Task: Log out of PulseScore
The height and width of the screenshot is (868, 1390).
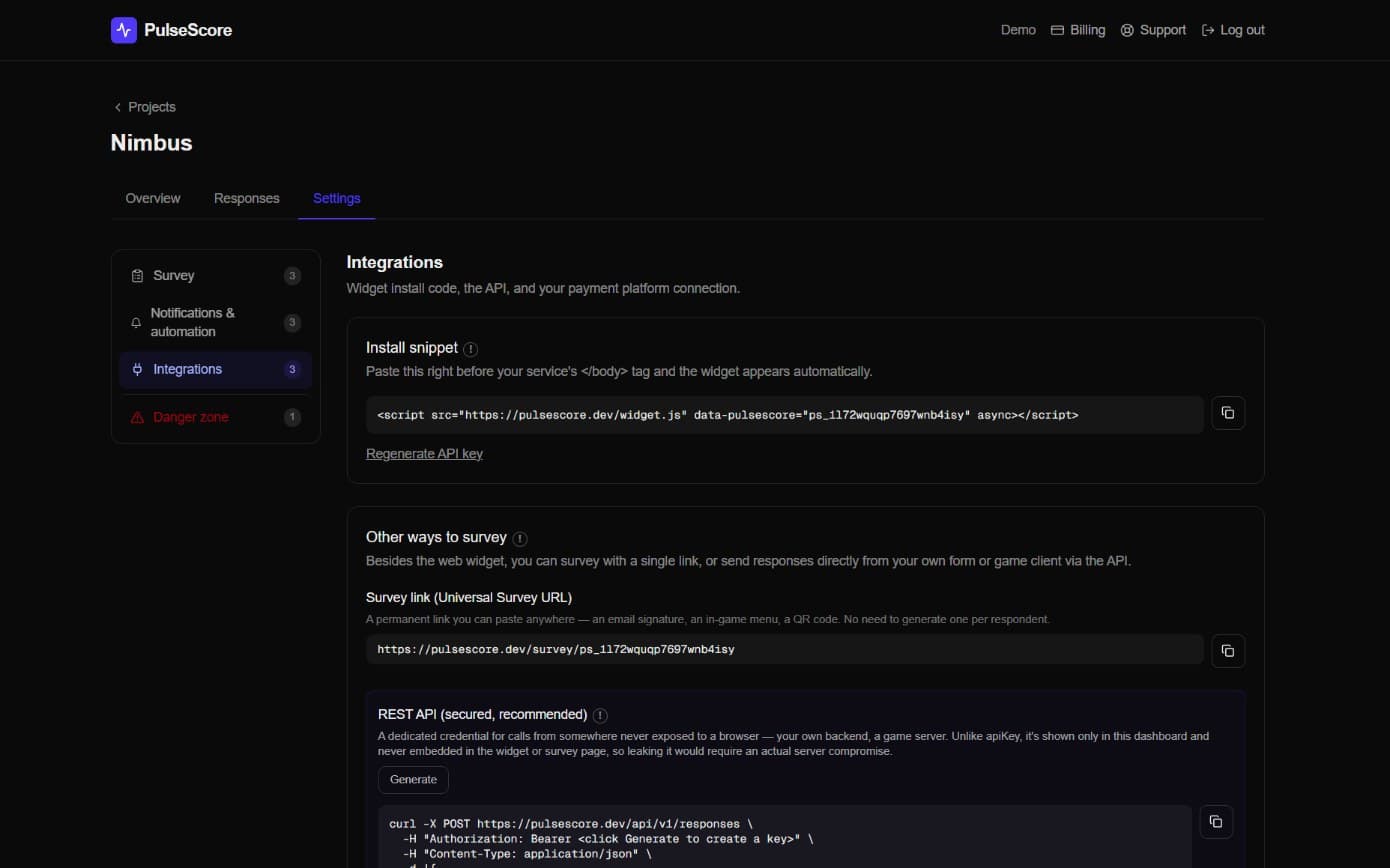Action: tap(1233, 30)
